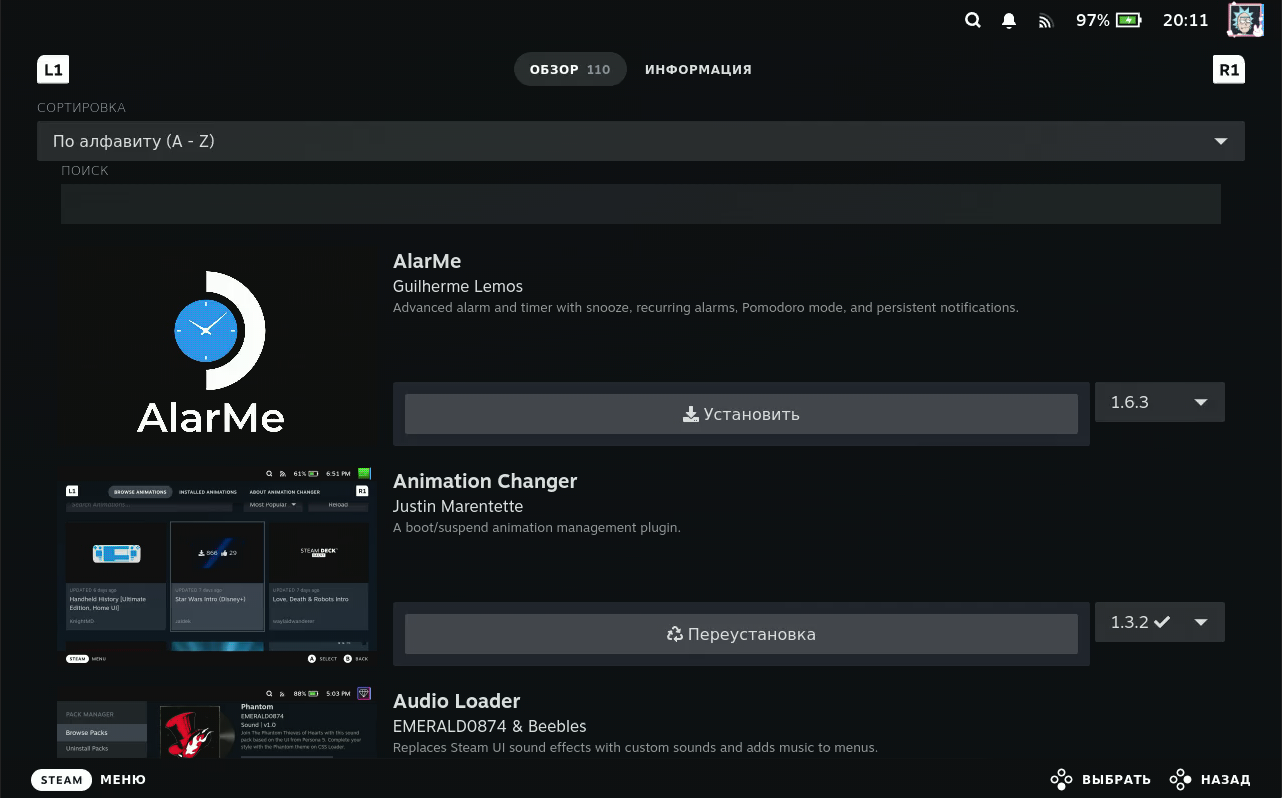Switch to the Обзор tab
1282x798 pixels.
pos(570,70)
